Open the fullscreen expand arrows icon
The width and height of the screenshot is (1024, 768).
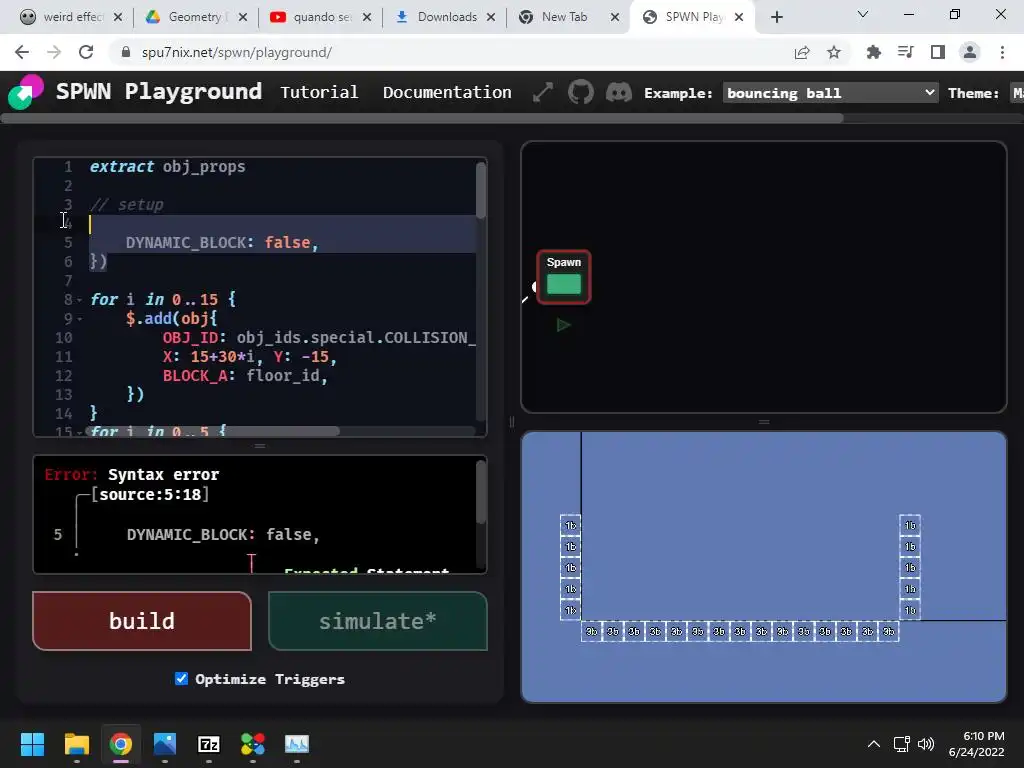pyautogui.click(x=543, y=93)
